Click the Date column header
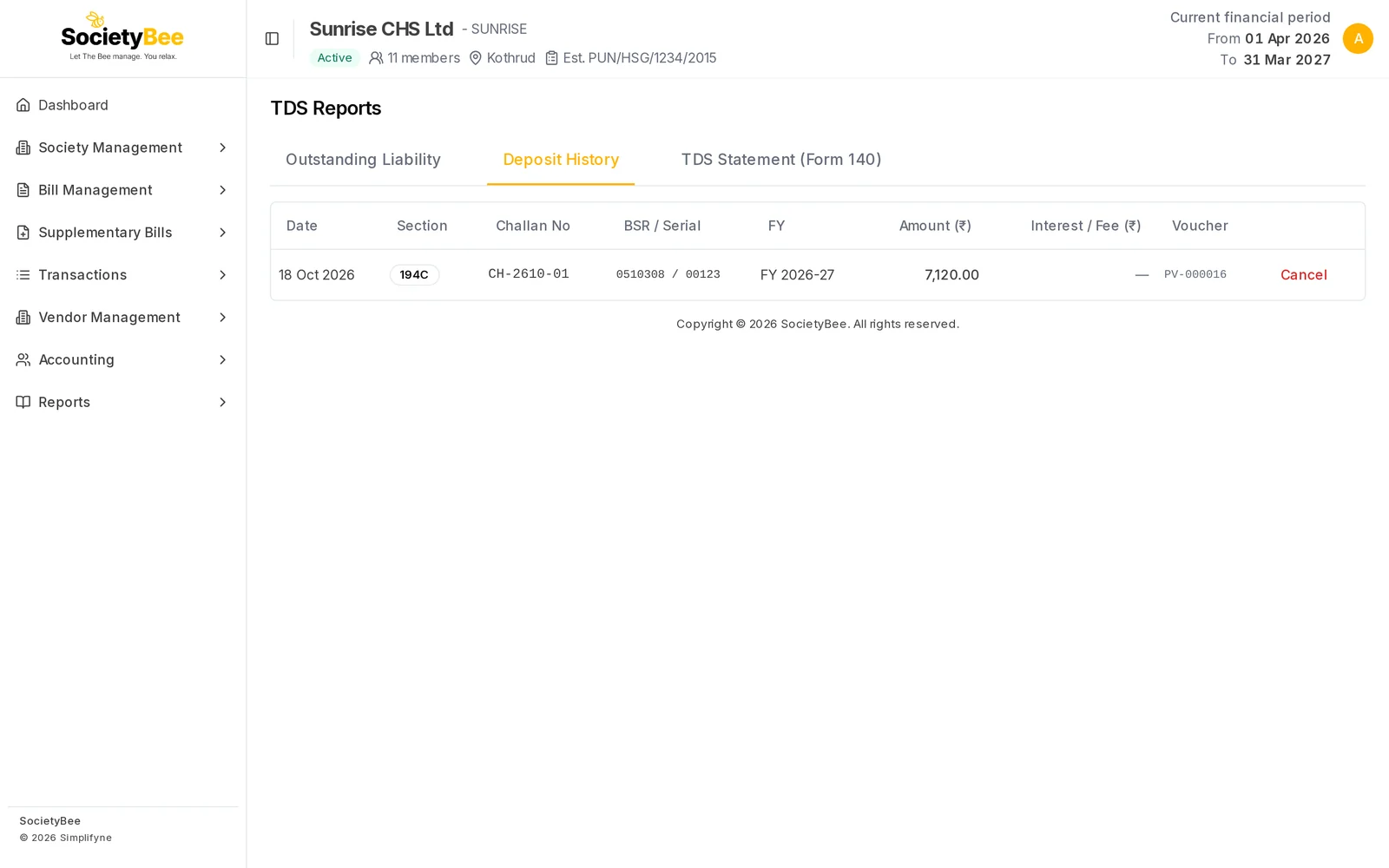 pyautogui.click(x=302, y=226)
